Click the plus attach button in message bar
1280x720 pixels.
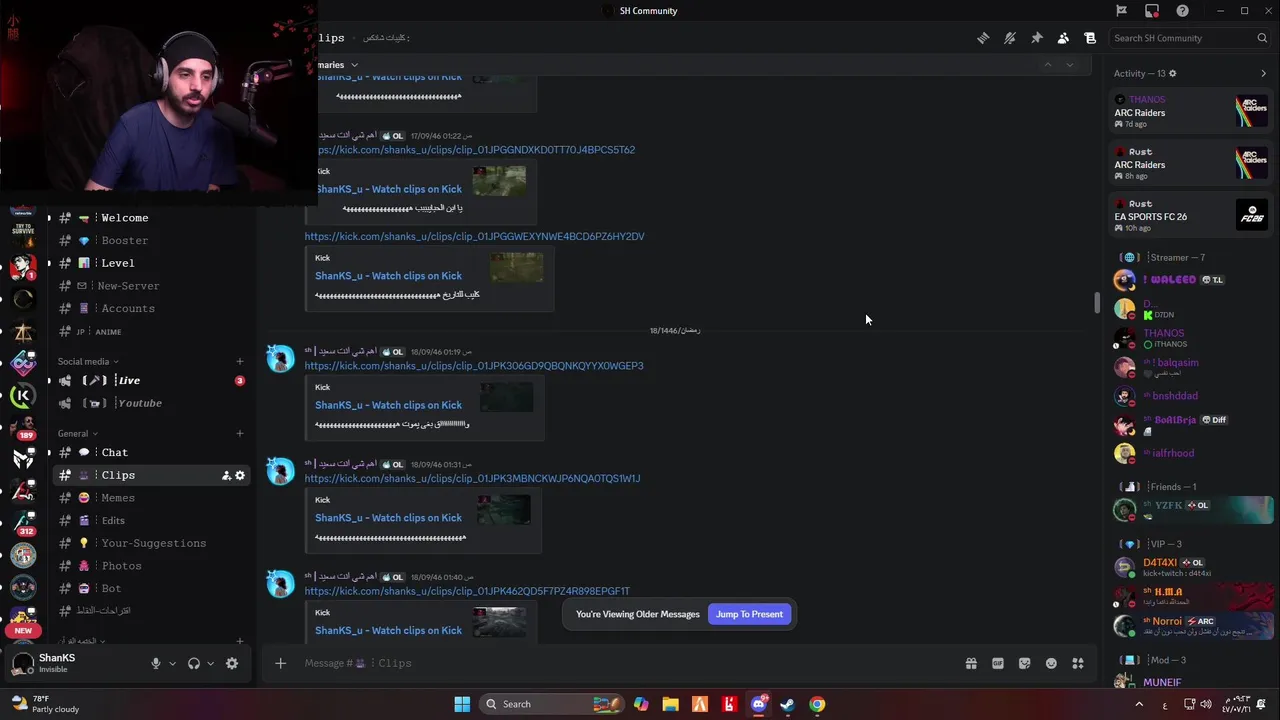(x=280, y=663)
